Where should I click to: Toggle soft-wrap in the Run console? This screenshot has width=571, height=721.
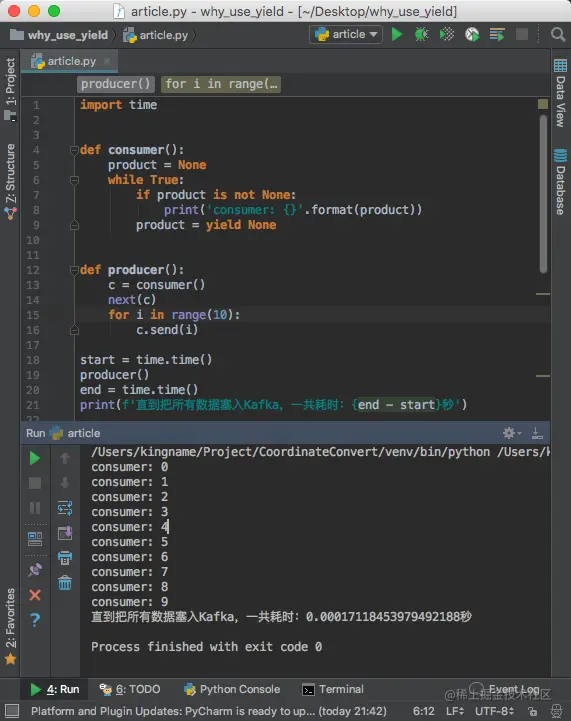65,508
